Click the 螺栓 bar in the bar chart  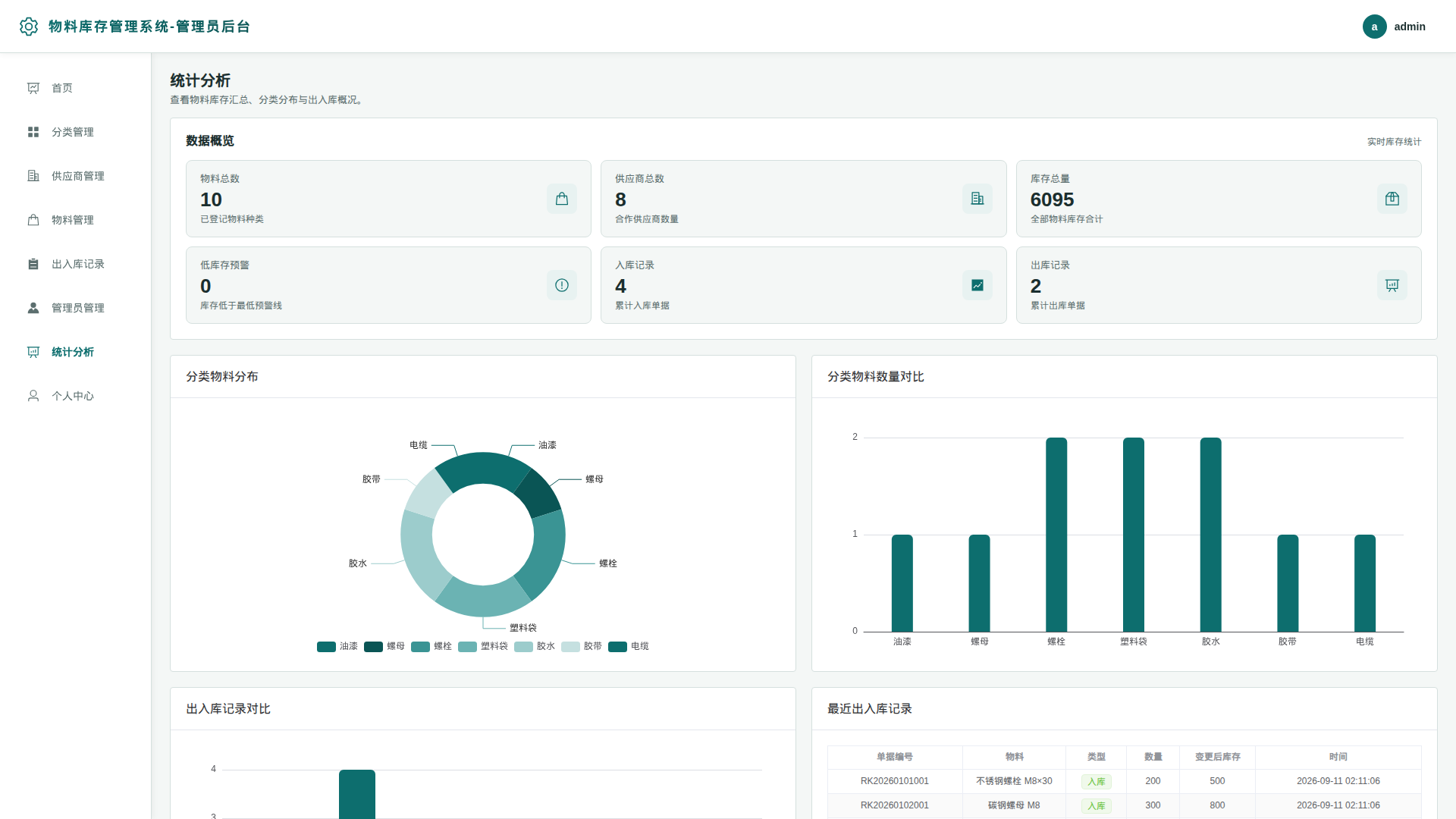[x=1056, y=535]
